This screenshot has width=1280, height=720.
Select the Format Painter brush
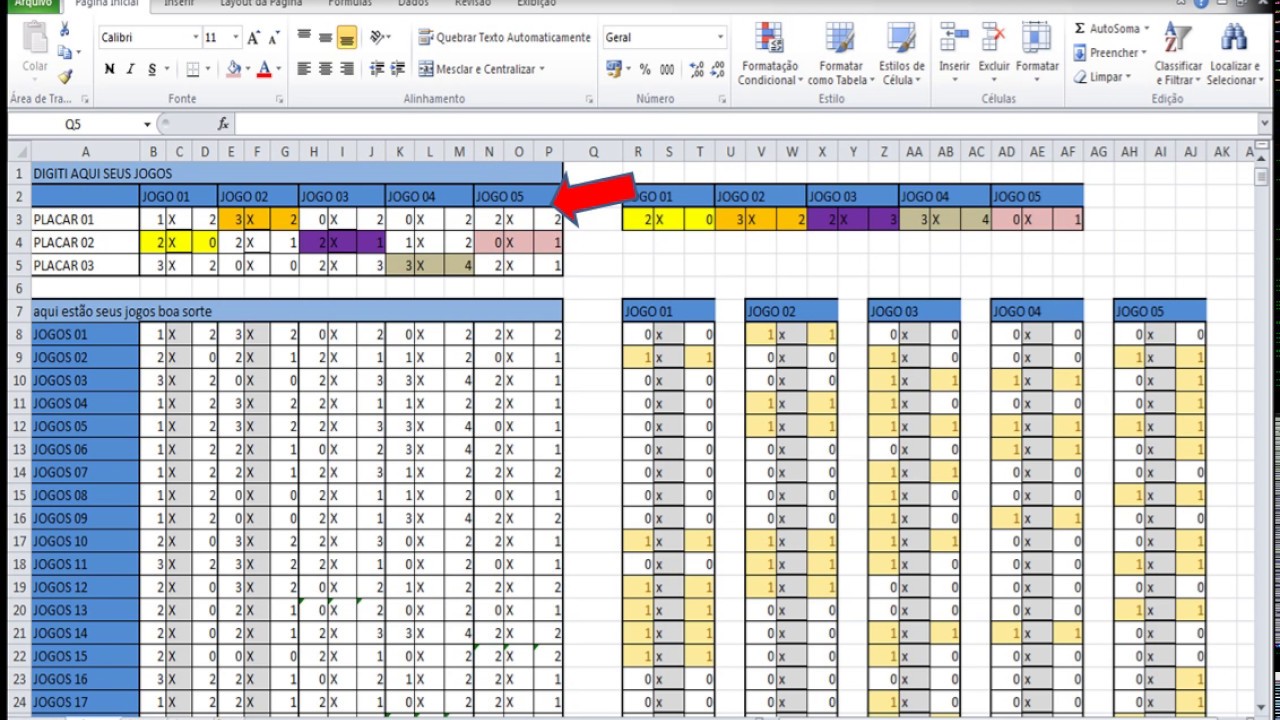pyautogui.click(x=66, y=76)
